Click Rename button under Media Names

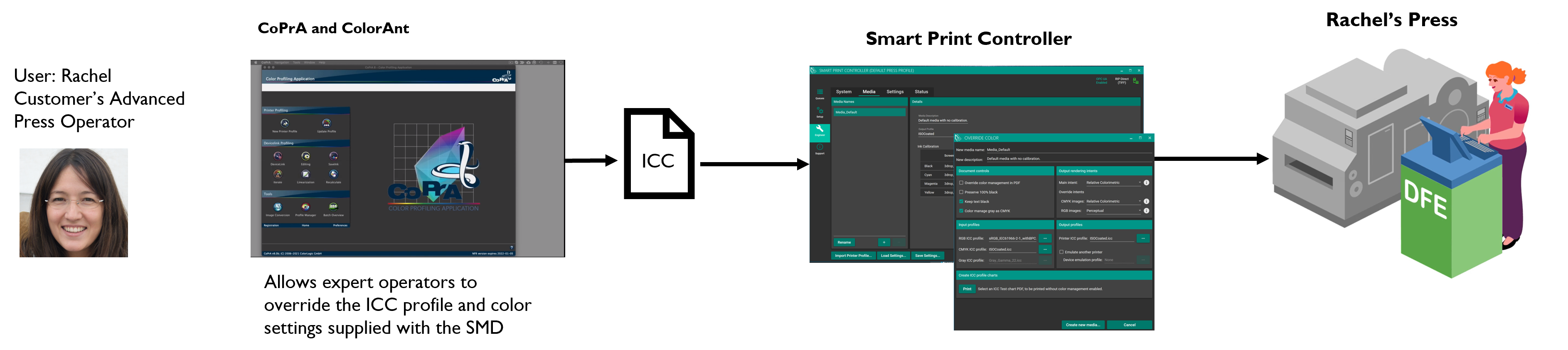(x=844, y=242)
